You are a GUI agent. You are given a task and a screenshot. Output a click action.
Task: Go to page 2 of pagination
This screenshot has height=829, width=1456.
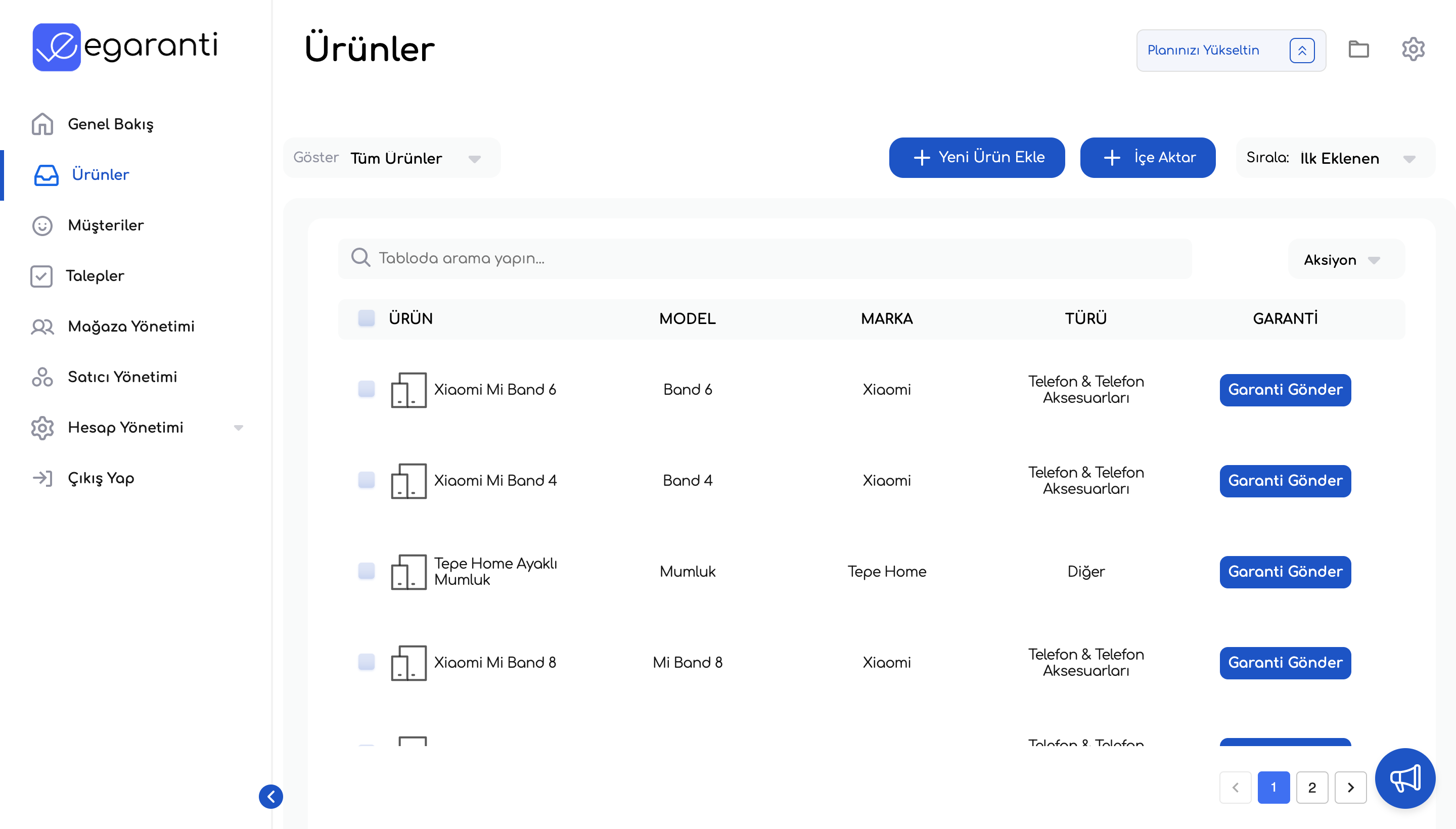pyautogui.click(x=1311, y=788)
